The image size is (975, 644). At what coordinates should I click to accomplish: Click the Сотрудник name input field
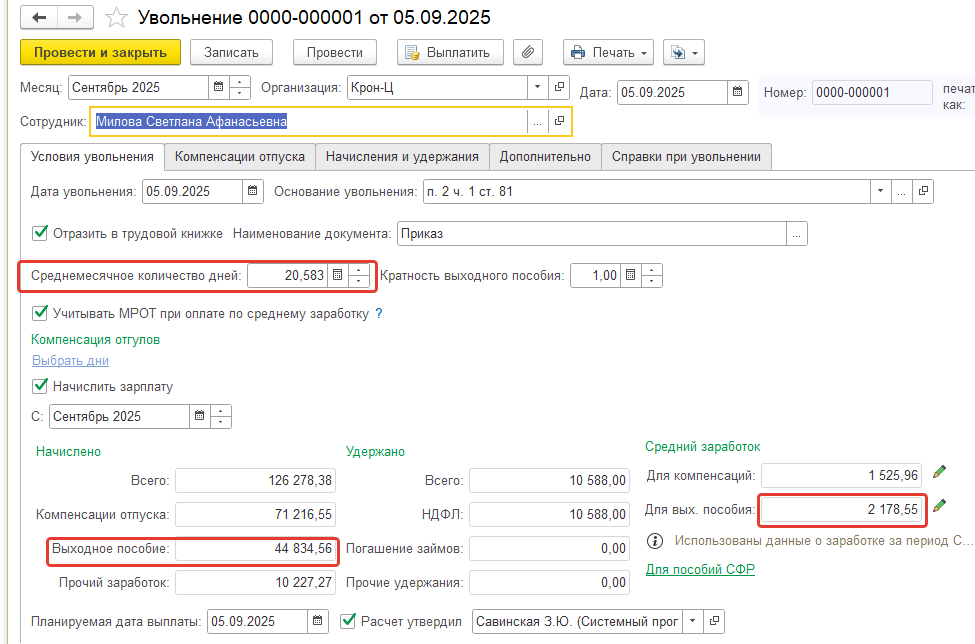pyautogui.click(x=308, y=122)
